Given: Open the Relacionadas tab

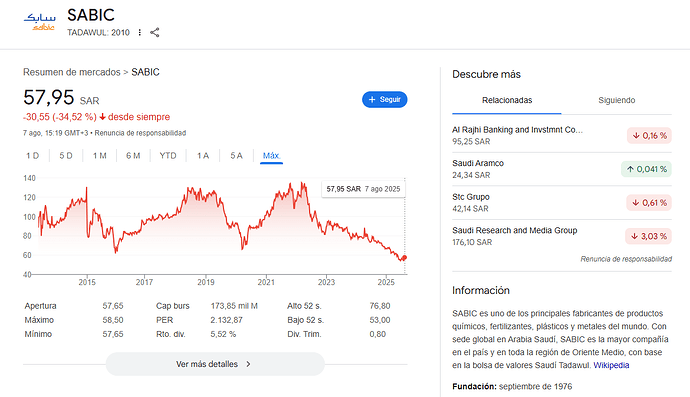Looking at the screenshot, I should (507, 100).
